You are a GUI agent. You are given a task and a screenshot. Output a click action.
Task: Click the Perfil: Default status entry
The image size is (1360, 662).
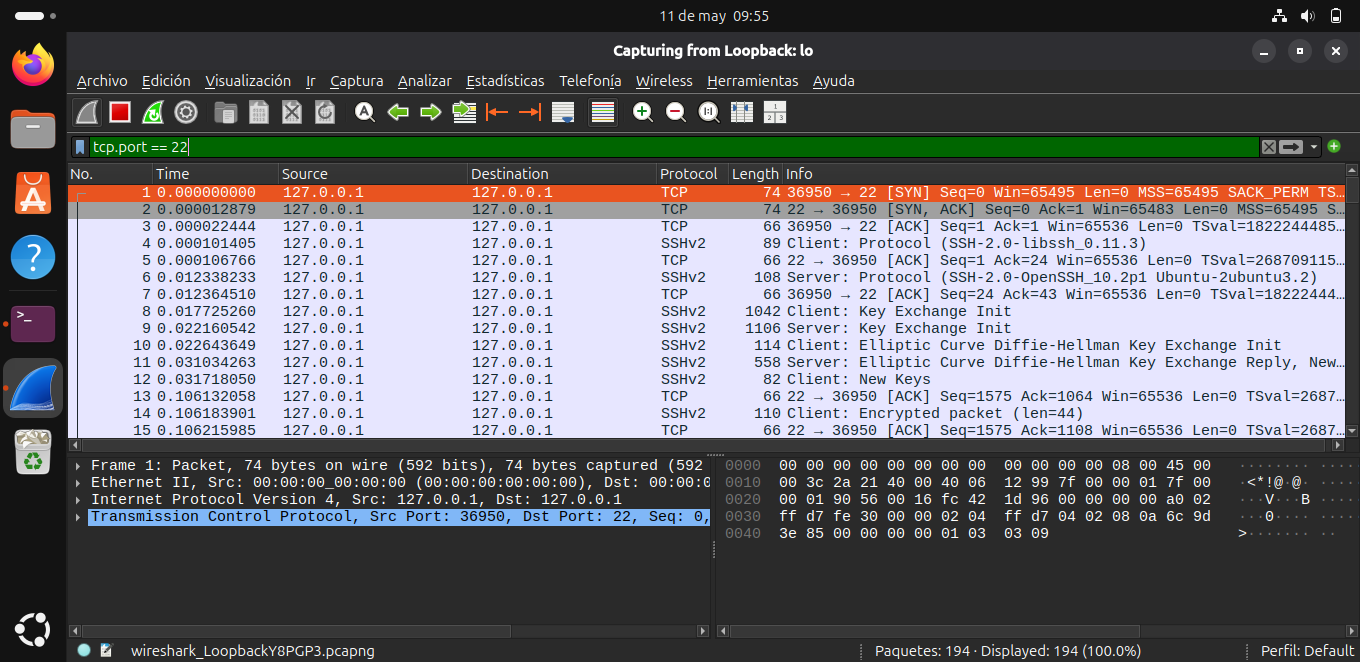1307,650
